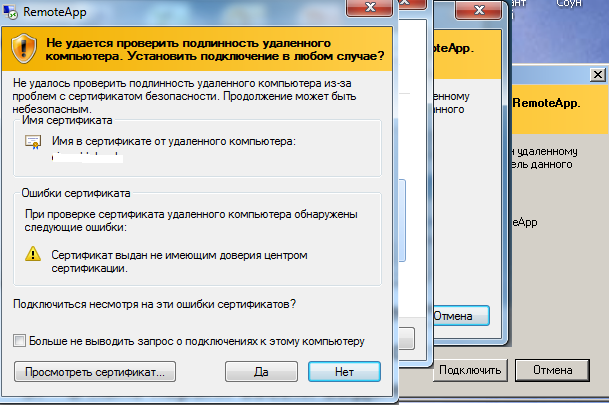
Task: Click "Подключить" in the background dialog
Action: coord(470,370)
